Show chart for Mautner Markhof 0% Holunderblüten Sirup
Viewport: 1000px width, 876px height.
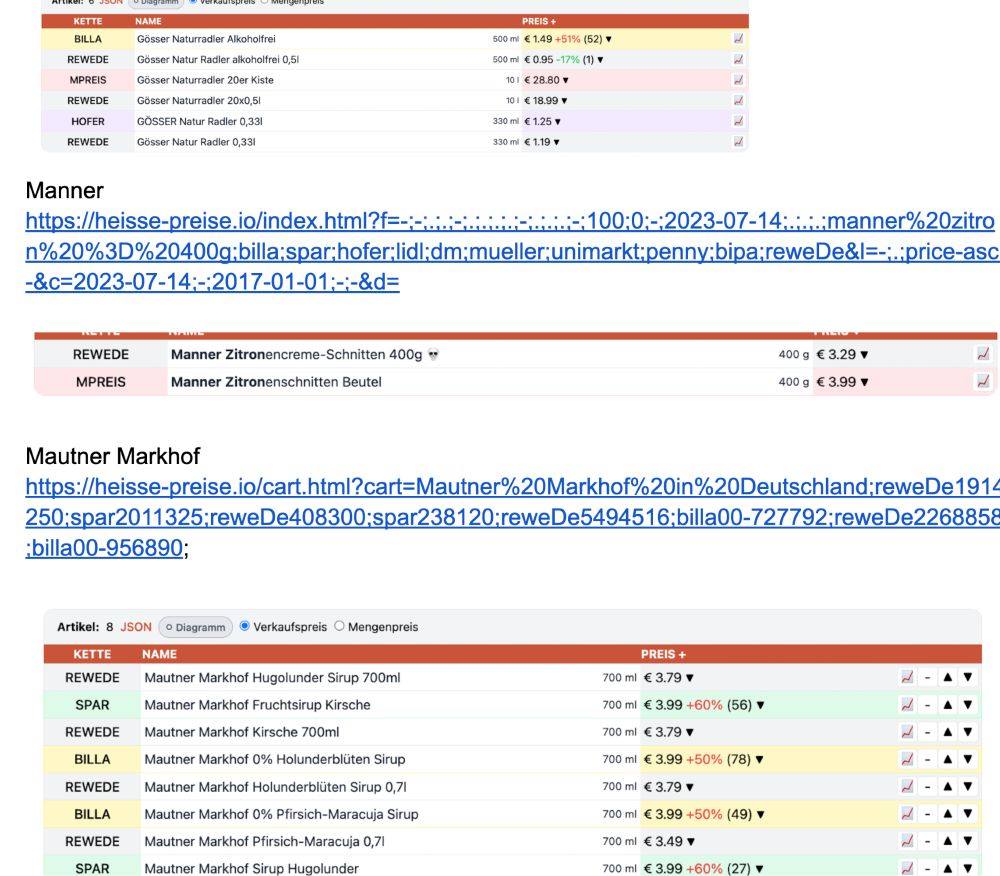[x=907, y=759]
